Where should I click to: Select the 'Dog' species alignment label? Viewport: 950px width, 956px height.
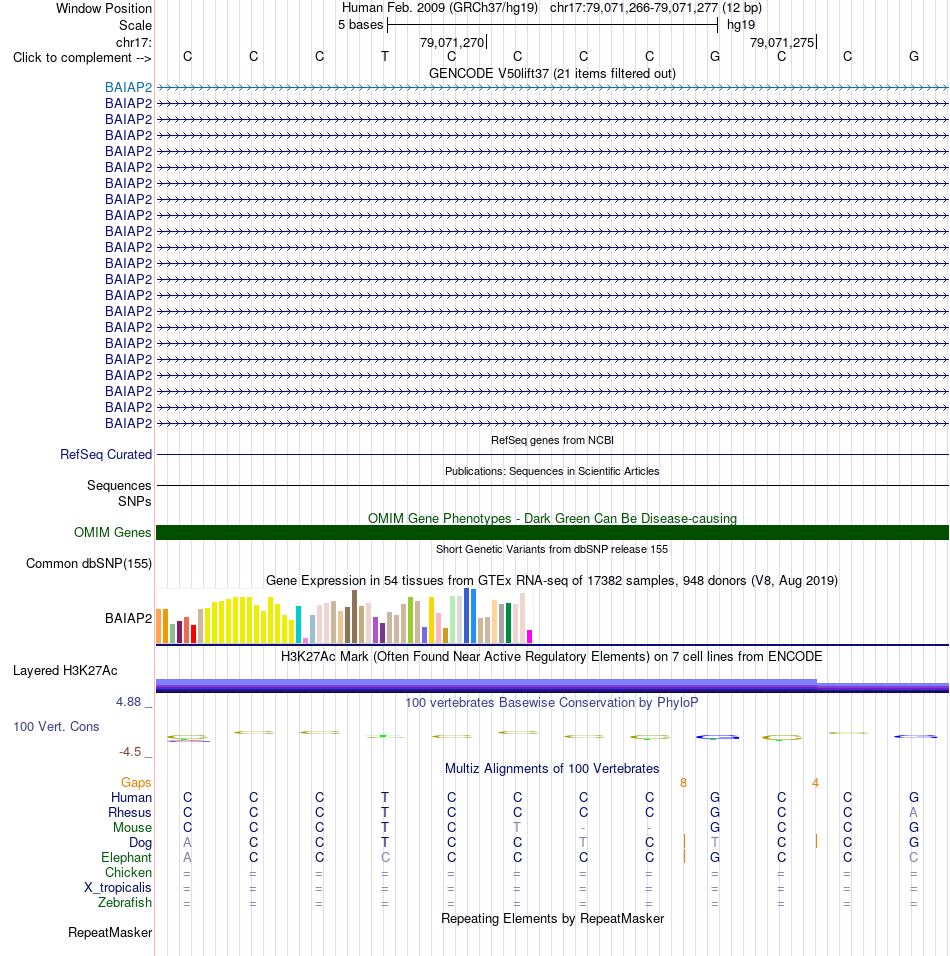(140, 843)
